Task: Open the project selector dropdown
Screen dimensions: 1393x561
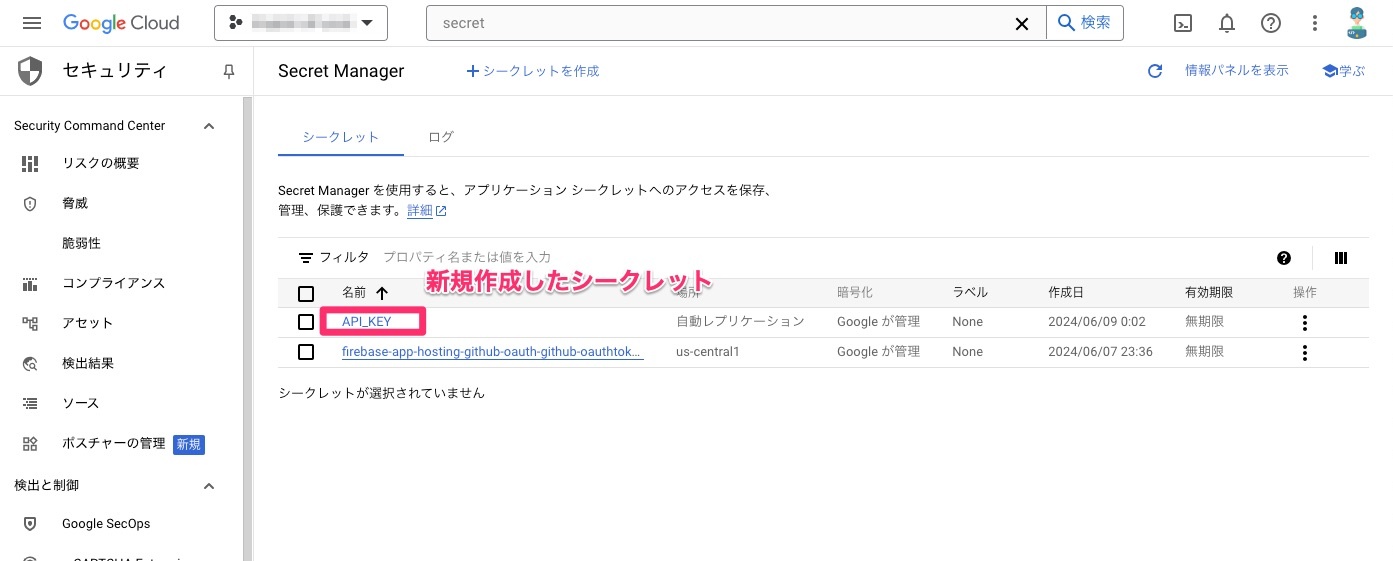Action: [301, 23]
